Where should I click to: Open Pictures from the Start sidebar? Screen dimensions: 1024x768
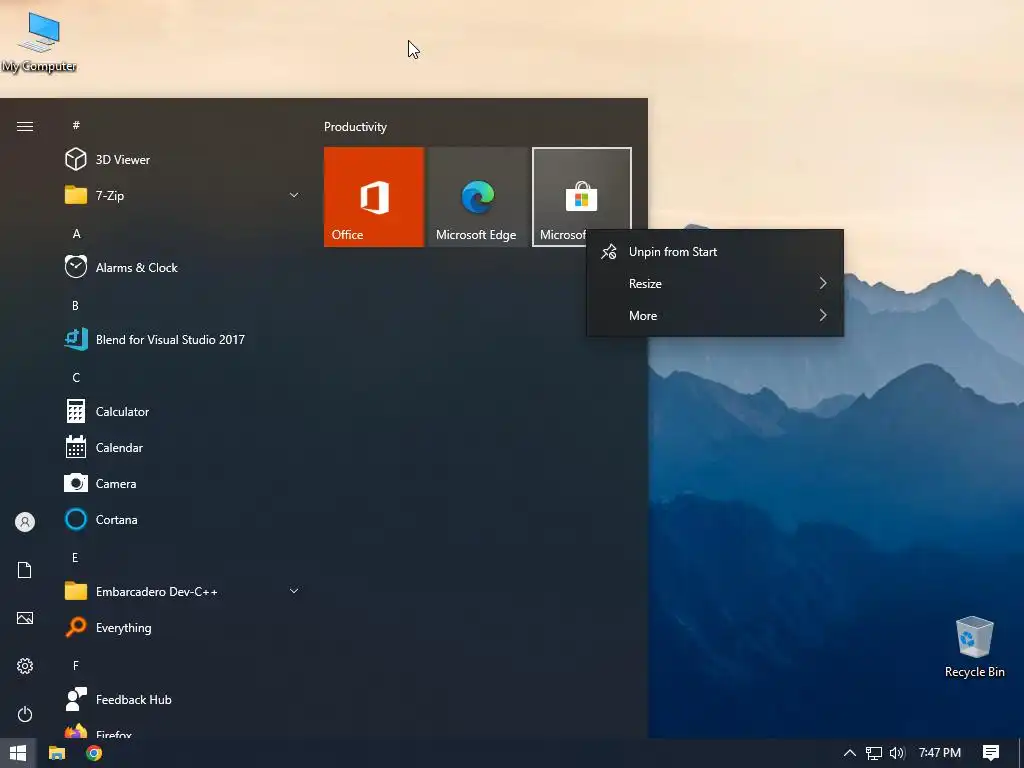pyautogui.click(x=25, y=618)
